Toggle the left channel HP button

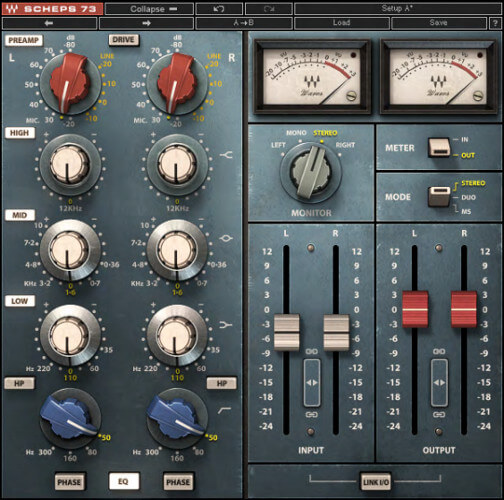point(19,383)
